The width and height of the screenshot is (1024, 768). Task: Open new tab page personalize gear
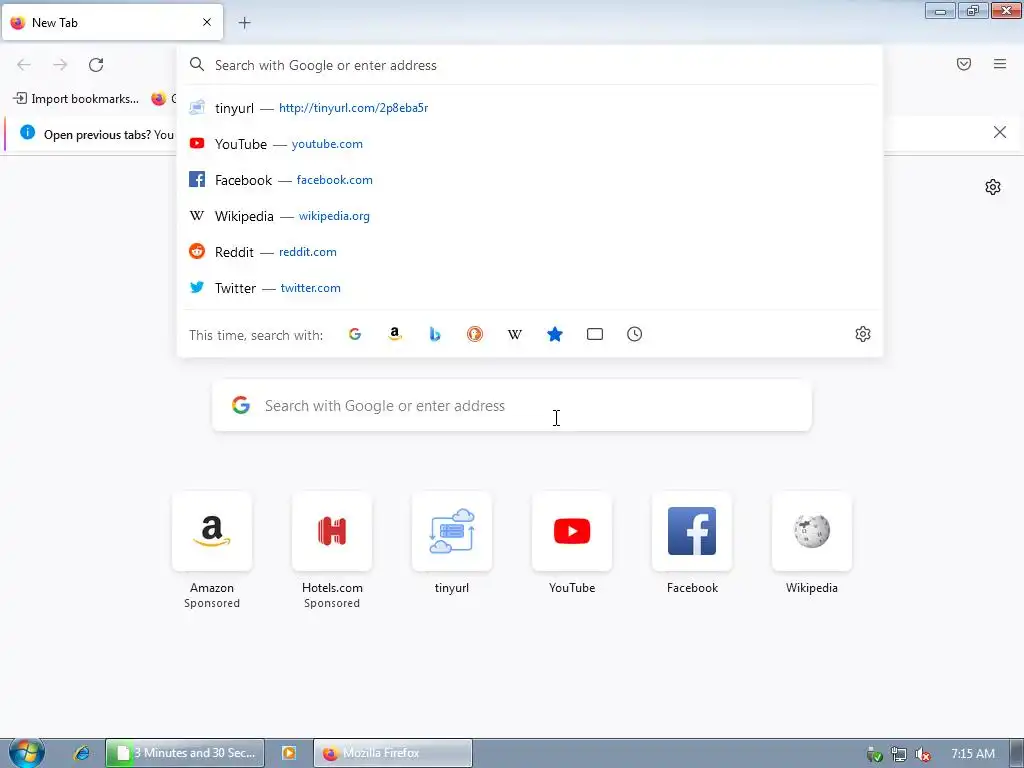coord(993,187)
